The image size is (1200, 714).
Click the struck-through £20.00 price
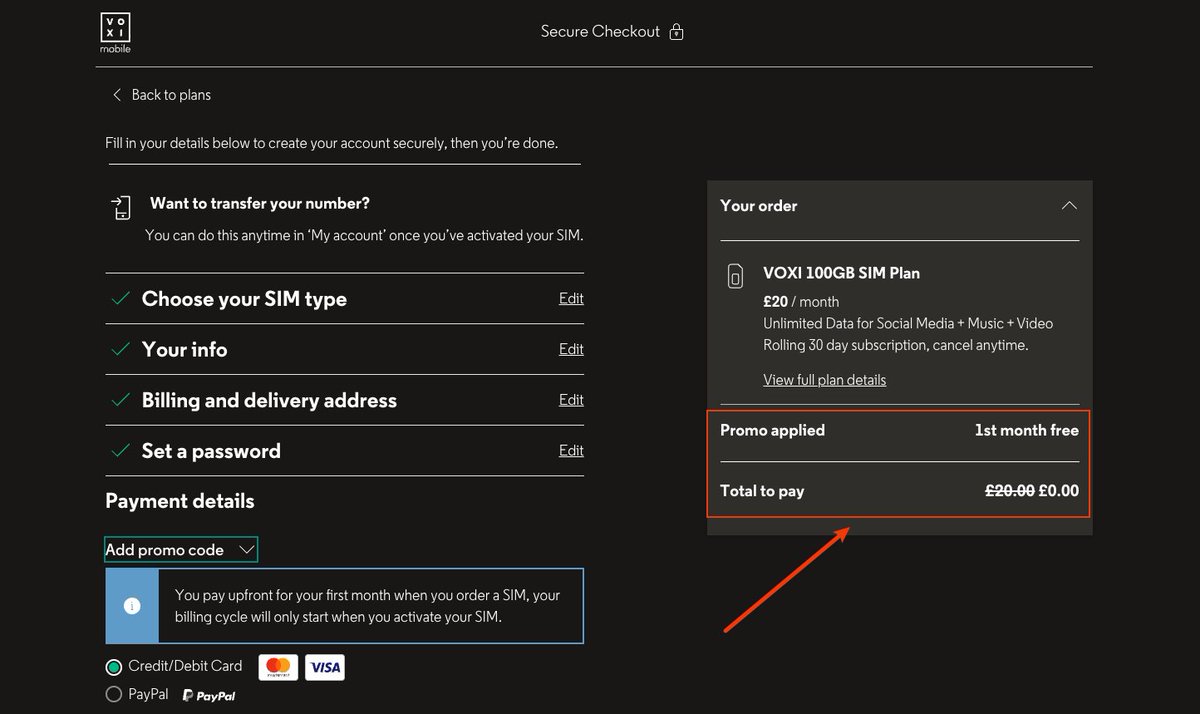tap(1009, 491)
